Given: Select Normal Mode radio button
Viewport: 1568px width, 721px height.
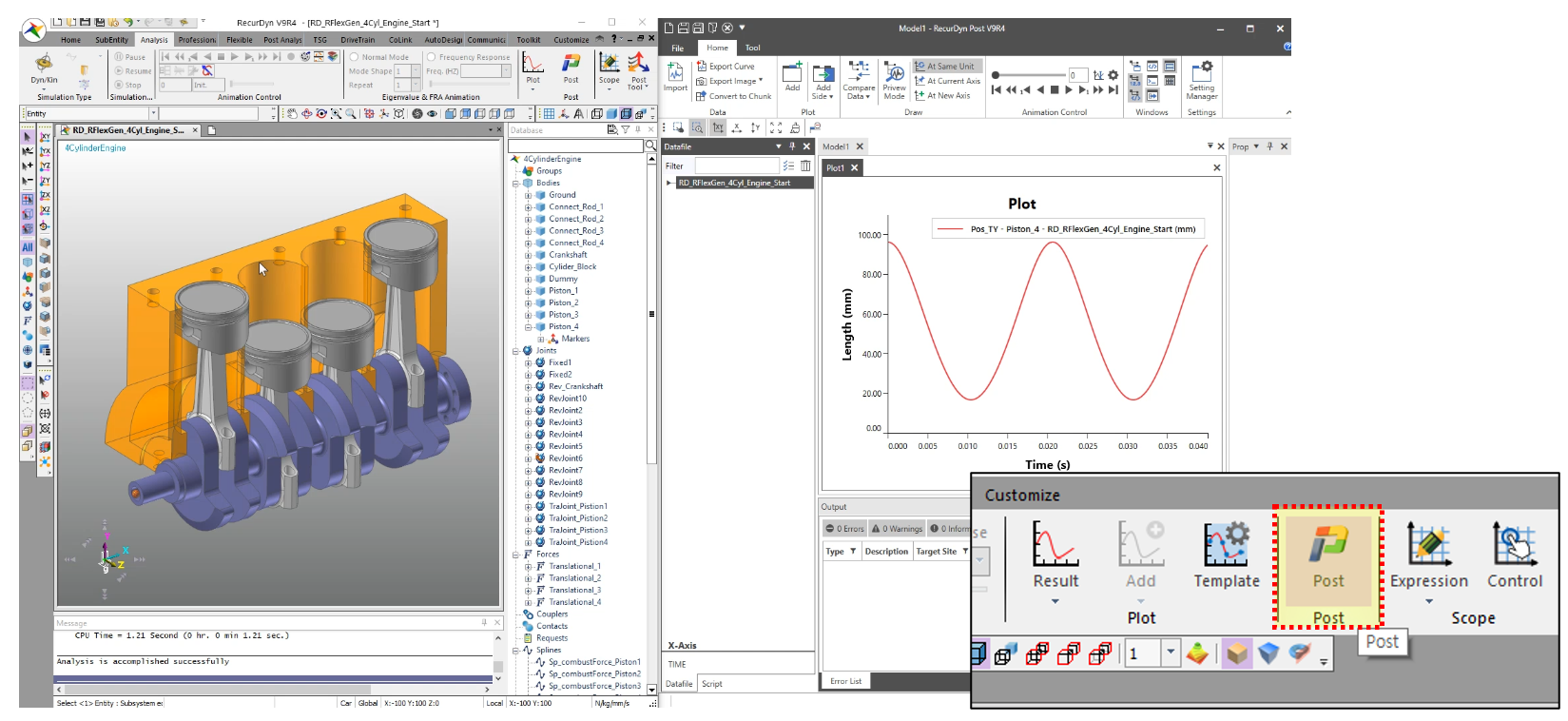Looking at the screenshot, I should point(354,57).
